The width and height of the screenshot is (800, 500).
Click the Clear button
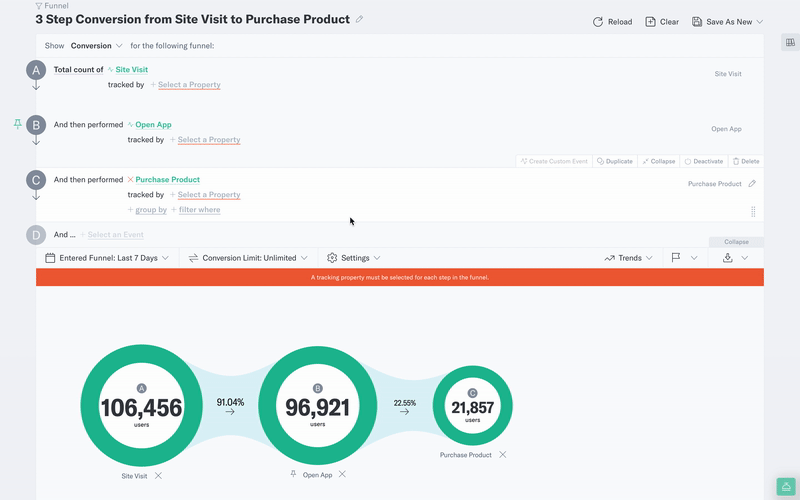click(x=662, y=22)
